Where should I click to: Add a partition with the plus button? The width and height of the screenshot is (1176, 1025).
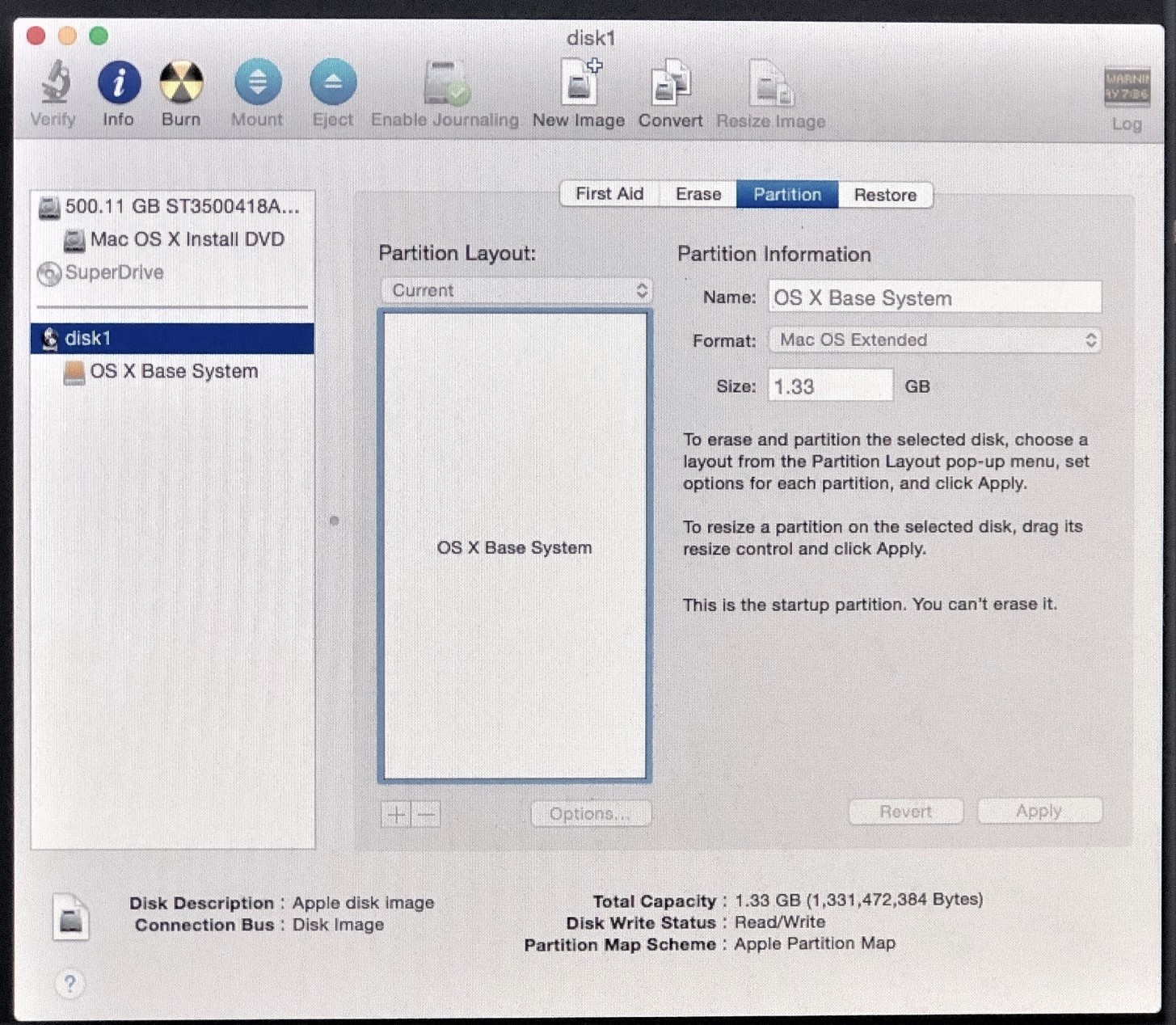tap(396, 814)
